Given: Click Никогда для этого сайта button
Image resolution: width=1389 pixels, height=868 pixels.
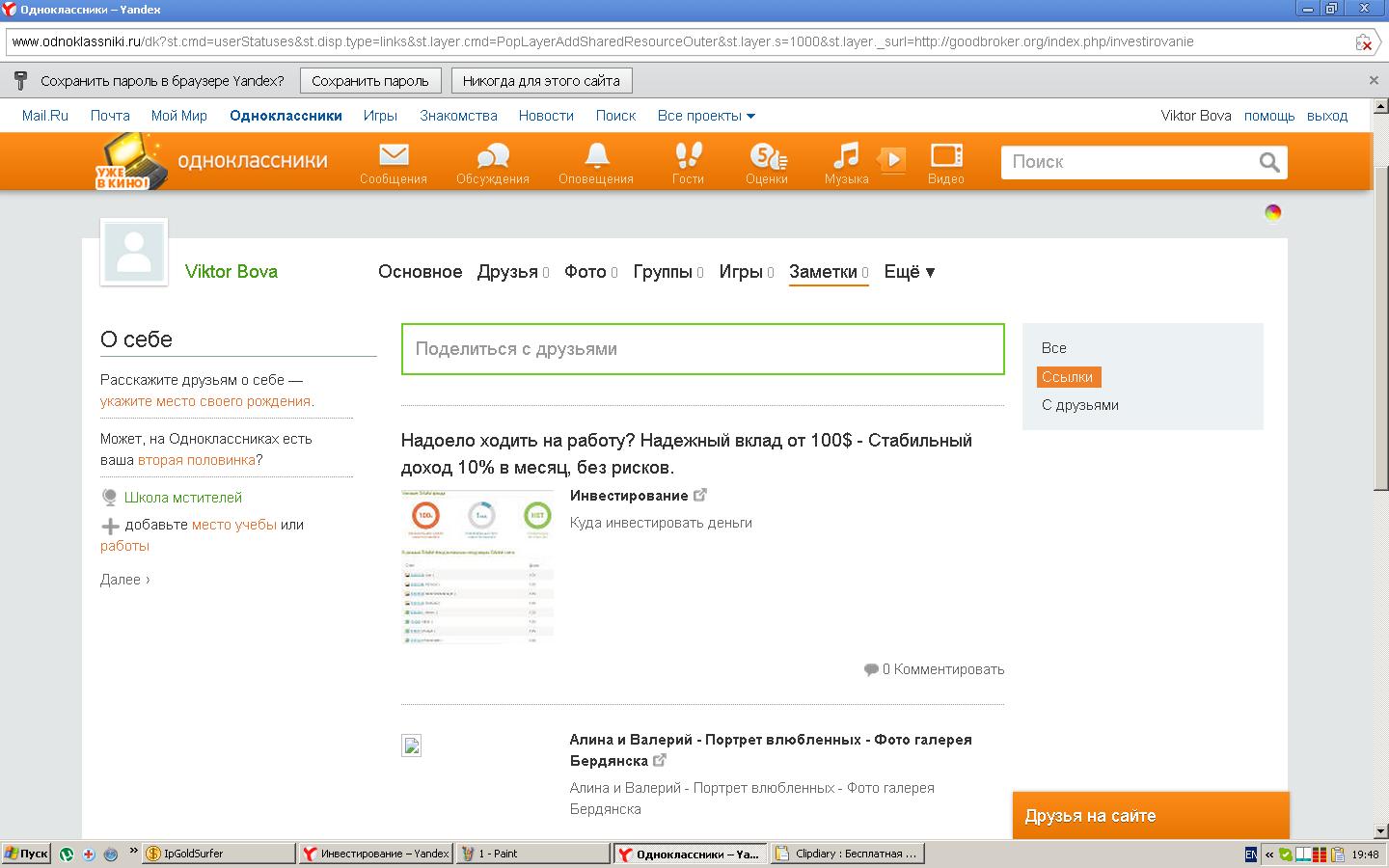Looking at the screenshot, I should [x=541, y=81].
